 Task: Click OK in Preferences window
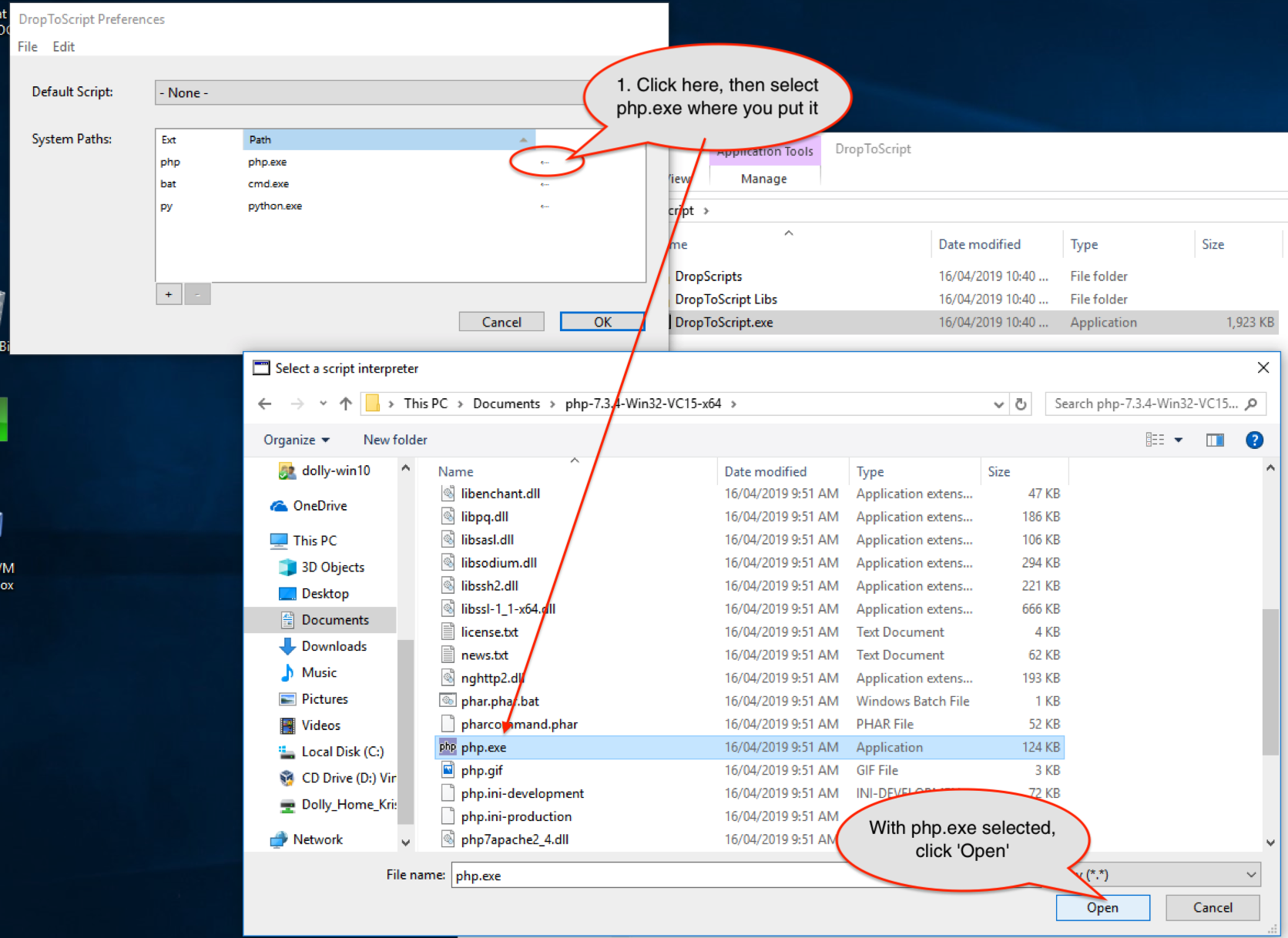click(x=602, y=322)
